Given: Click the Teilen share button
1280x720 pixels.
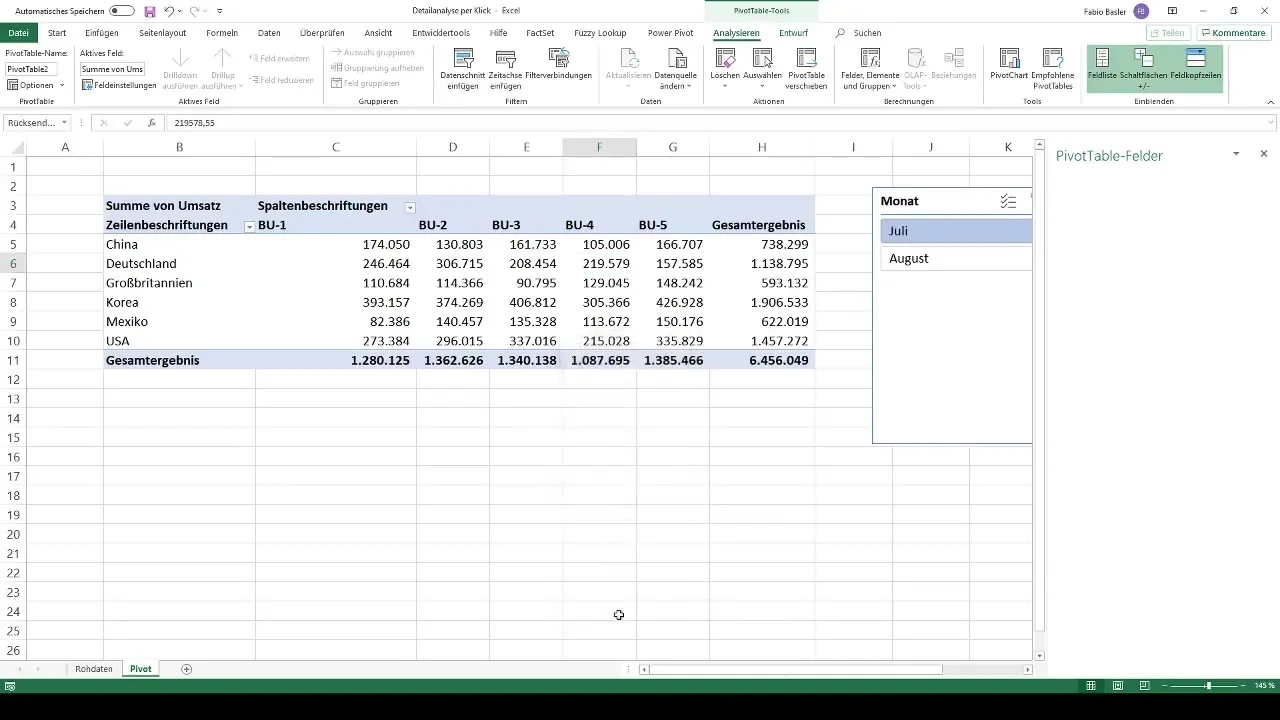Looking at the screenshot, I should (x=1167, y=33).
